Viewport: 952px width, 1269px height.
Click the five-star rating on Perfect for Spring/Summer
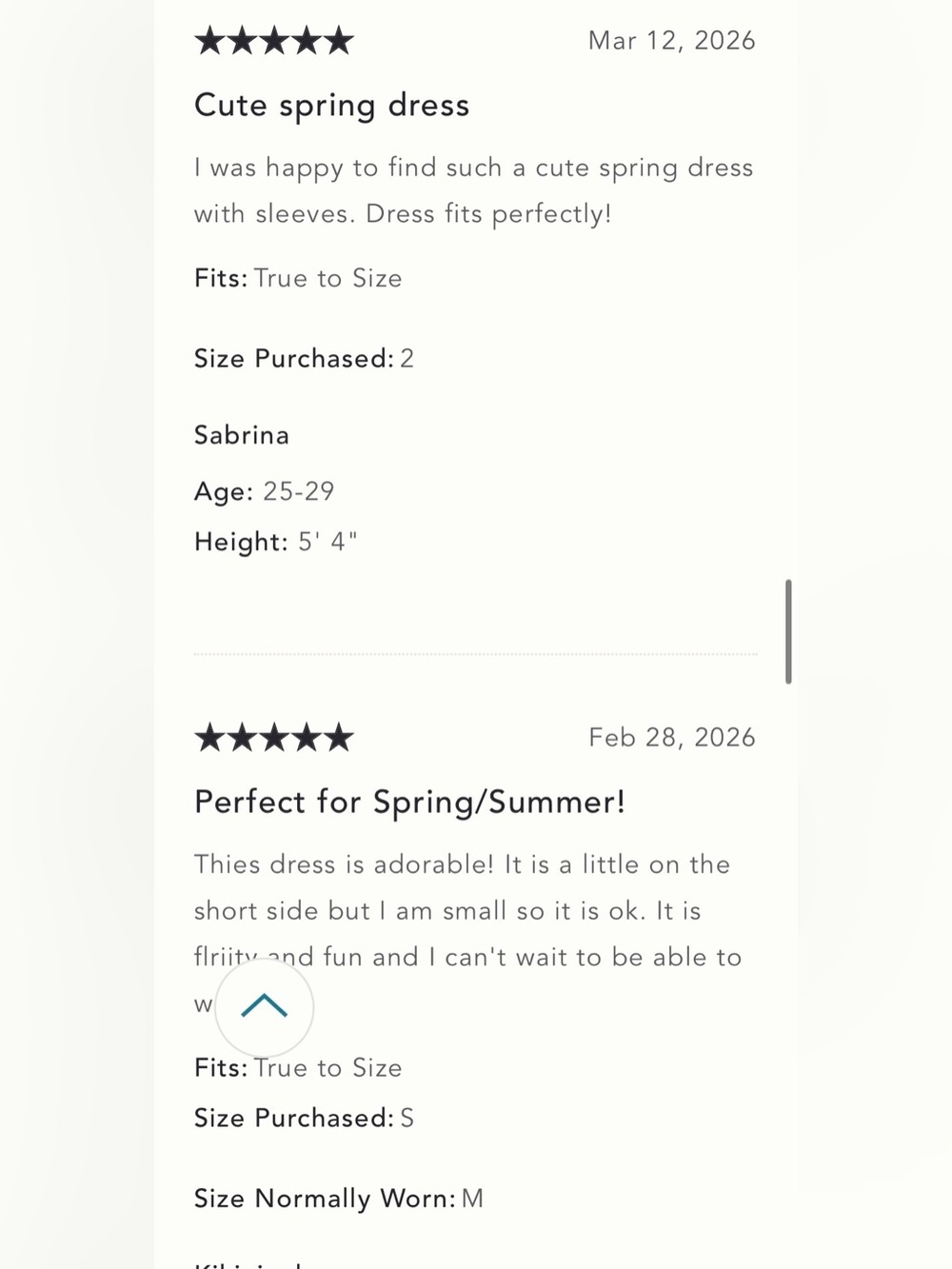pos(274,738)
